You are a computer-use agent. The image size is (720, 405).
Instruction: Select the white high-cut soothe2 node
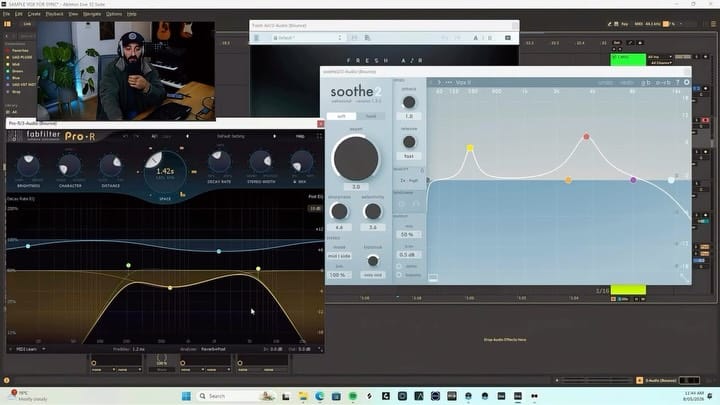(671, 180)
